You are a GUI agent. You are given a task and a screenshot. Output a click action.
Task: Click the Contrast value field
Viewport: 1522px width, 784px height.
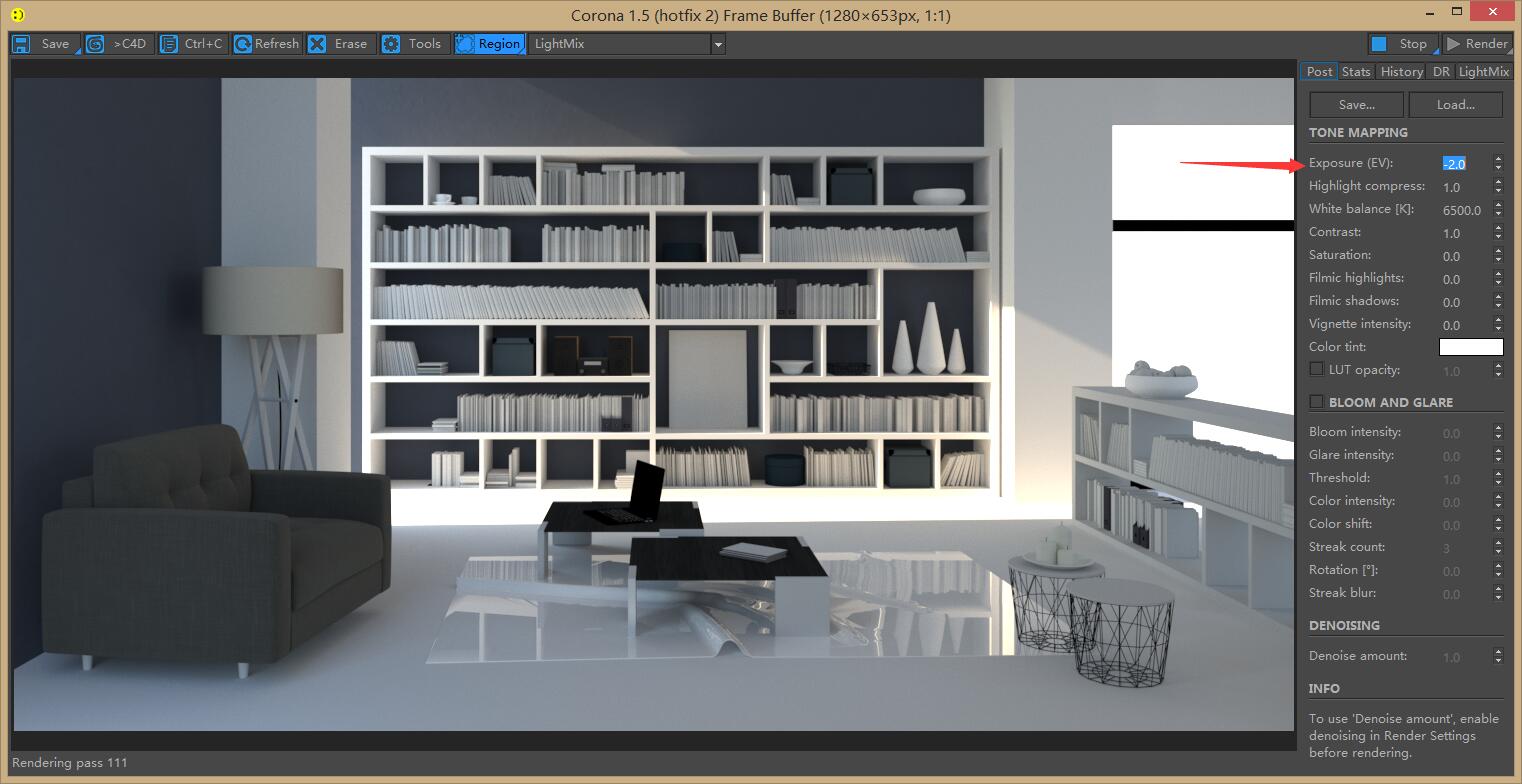(1465, 233)
